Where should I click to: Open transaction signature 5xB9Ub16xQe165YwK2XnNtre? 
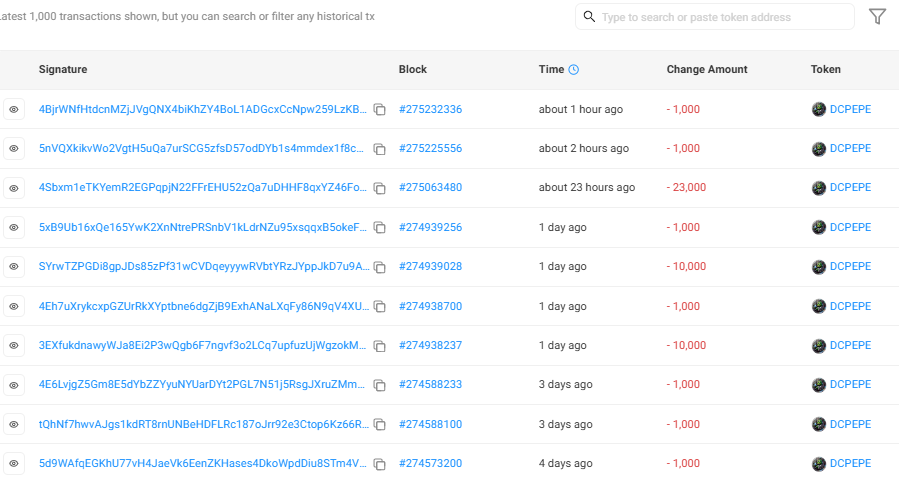(202, 227)
